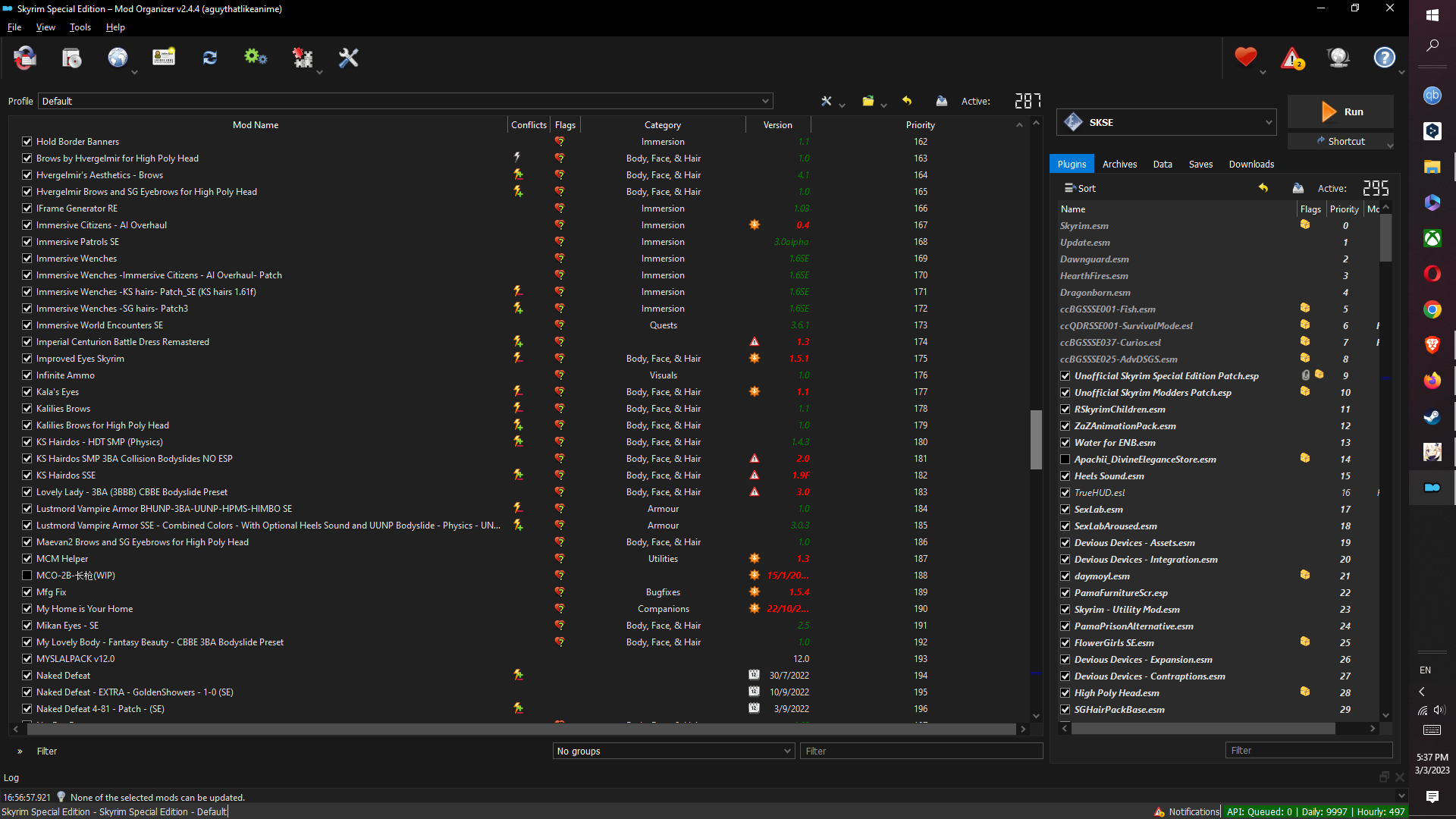Click the mod list Filter input field
Image resolution: width=1456 pixels, height=819 pixels.
921,751
